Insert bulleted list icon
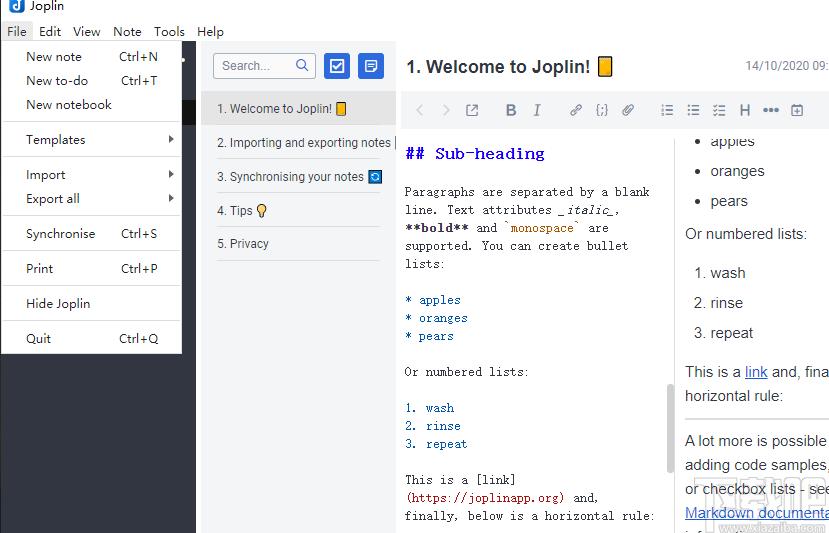Image resolution: width=829 pixels, height=533 pixels. point(693,110)
